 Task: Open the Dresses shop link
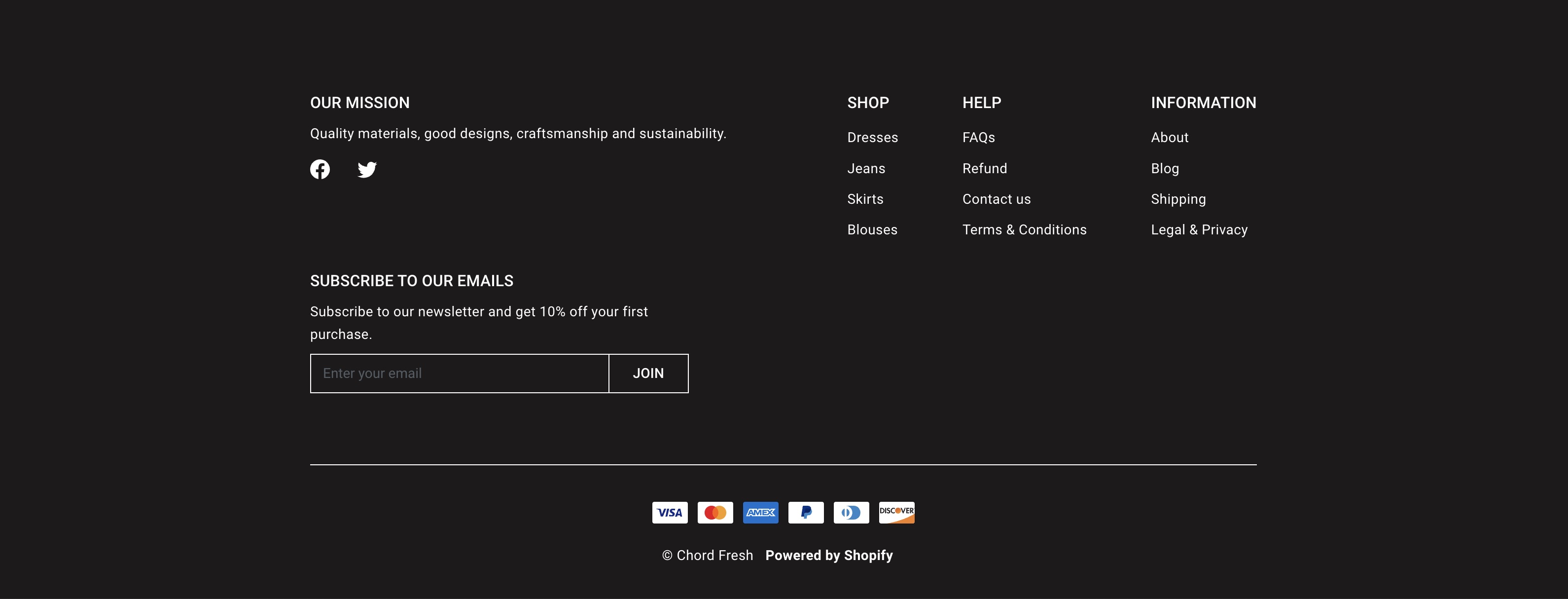tap(872, 138)
